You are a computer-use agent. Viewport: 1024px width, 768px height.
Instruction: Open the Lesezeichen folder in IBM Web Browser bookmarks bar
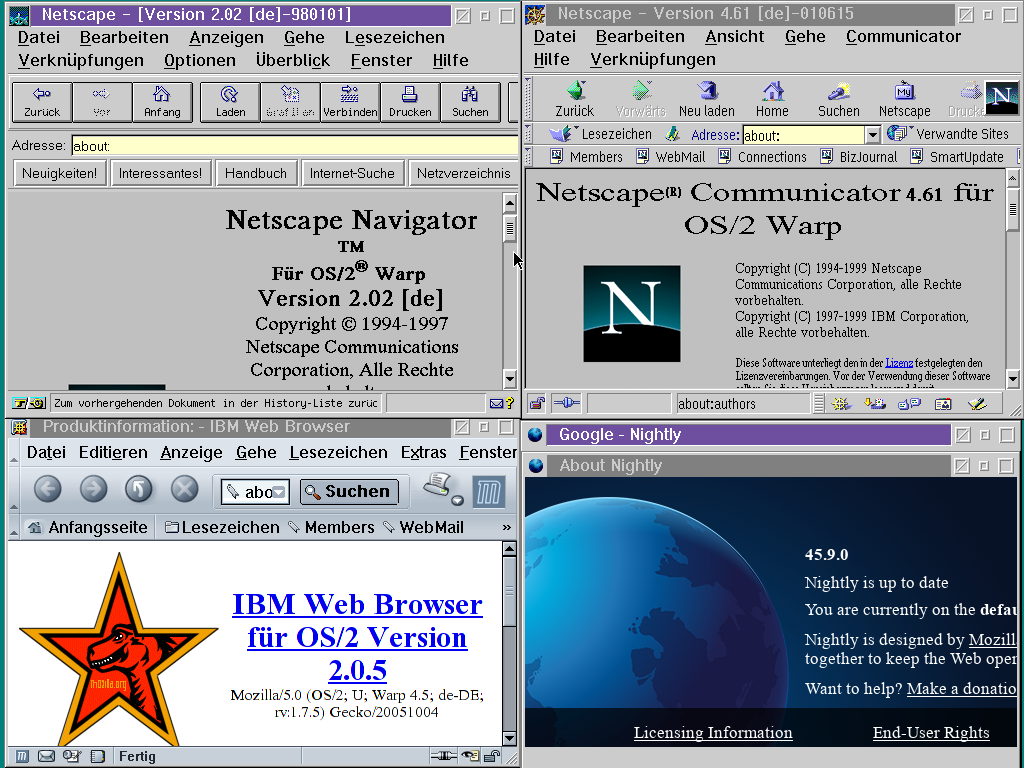pyautogui.click(x=222, y=527)
